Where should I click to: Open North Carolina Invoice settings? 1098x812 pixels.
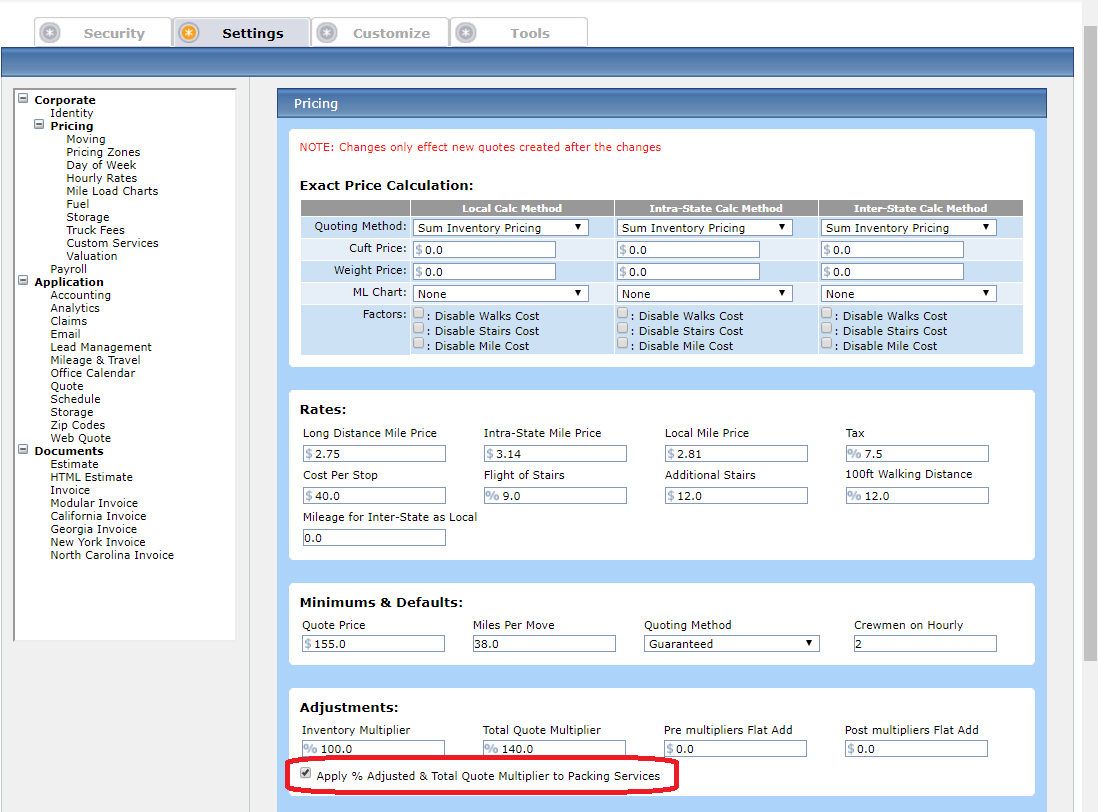click(x=112, y=555)
